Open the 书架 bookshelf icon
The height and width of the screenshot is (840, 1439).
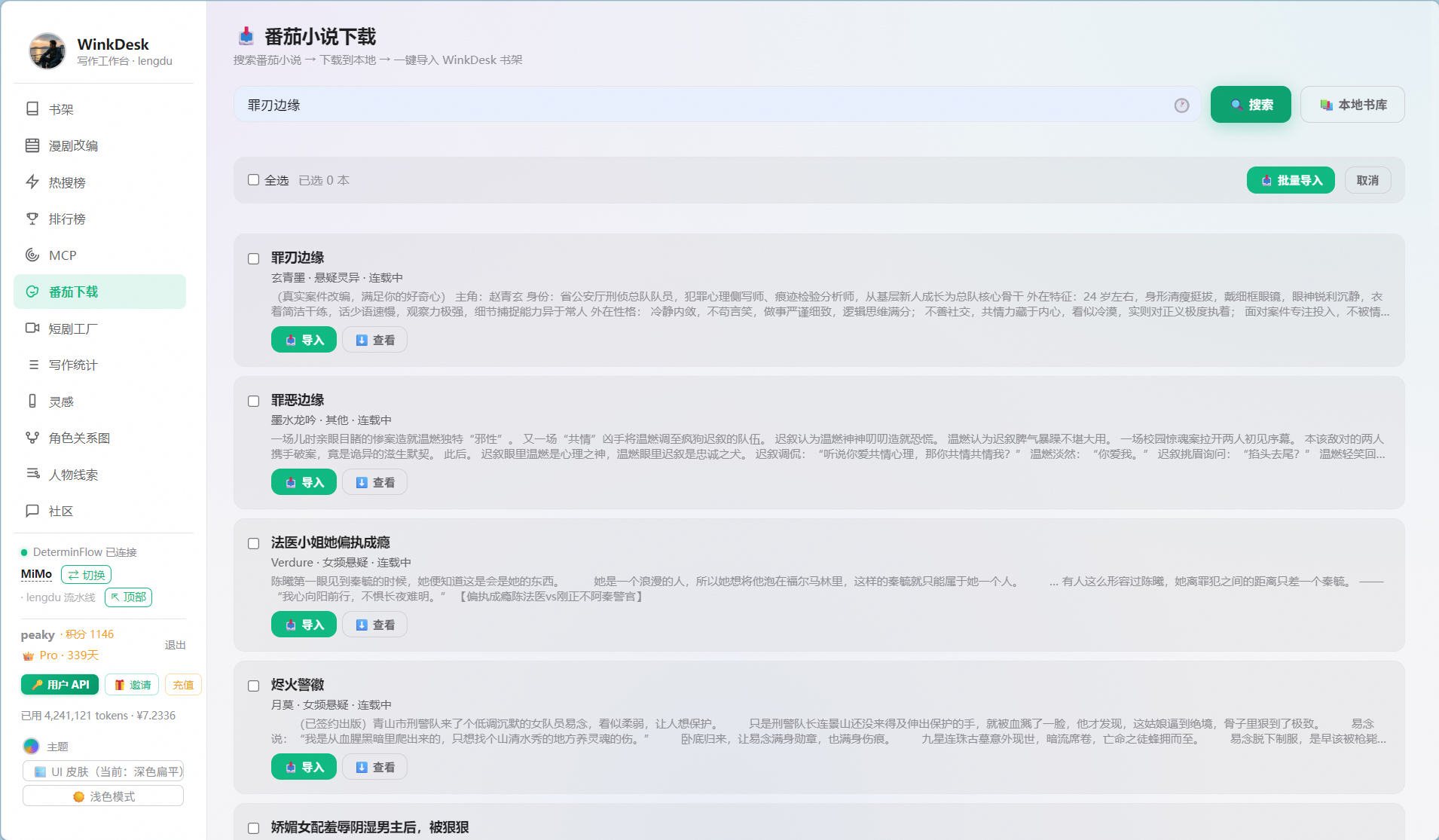[x=32, y=109]
